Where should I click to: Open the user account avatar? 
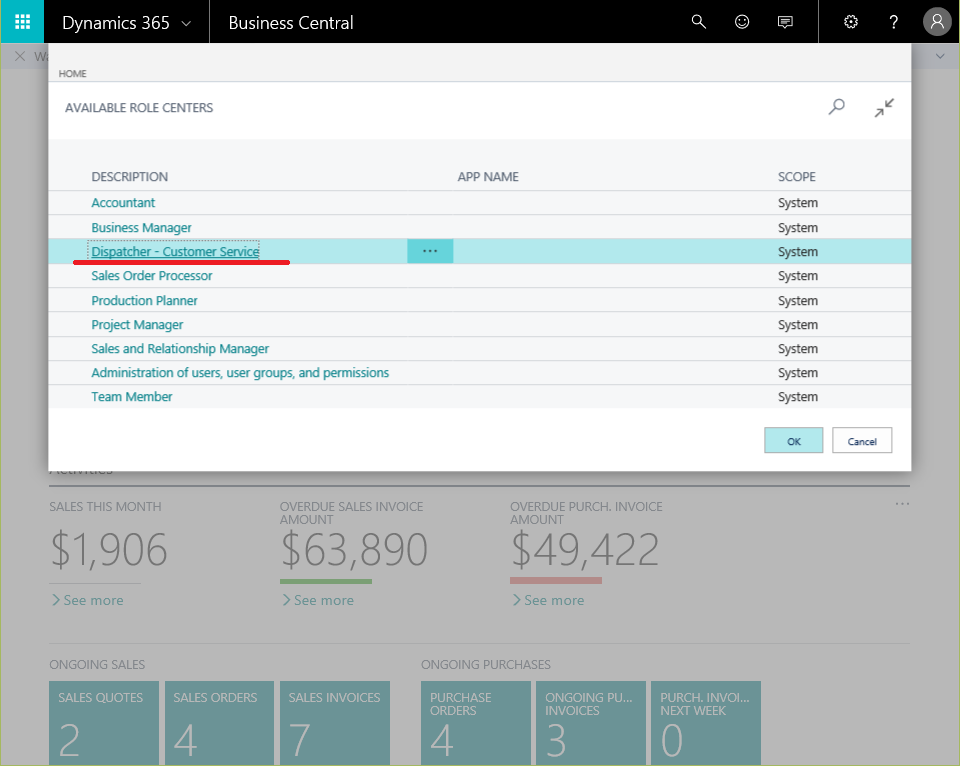tap(937, 22)
